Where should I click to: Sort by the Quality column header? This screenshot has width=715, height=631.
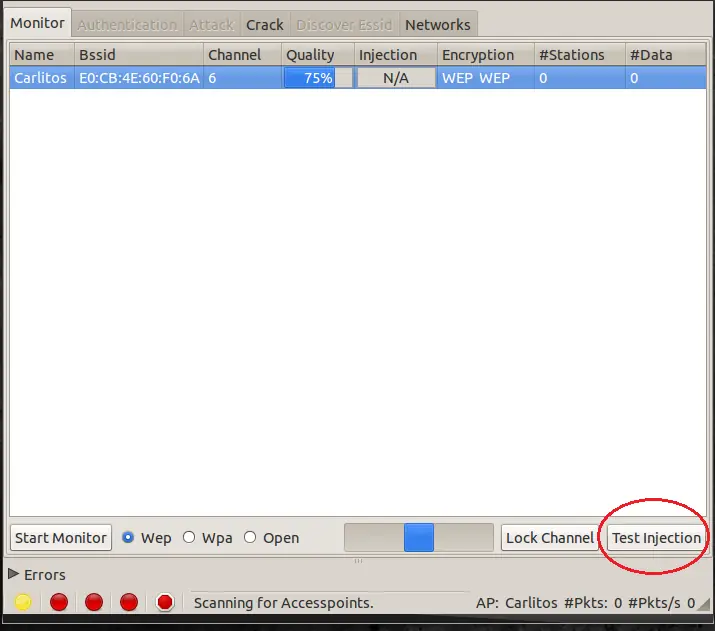coord(318,55)
